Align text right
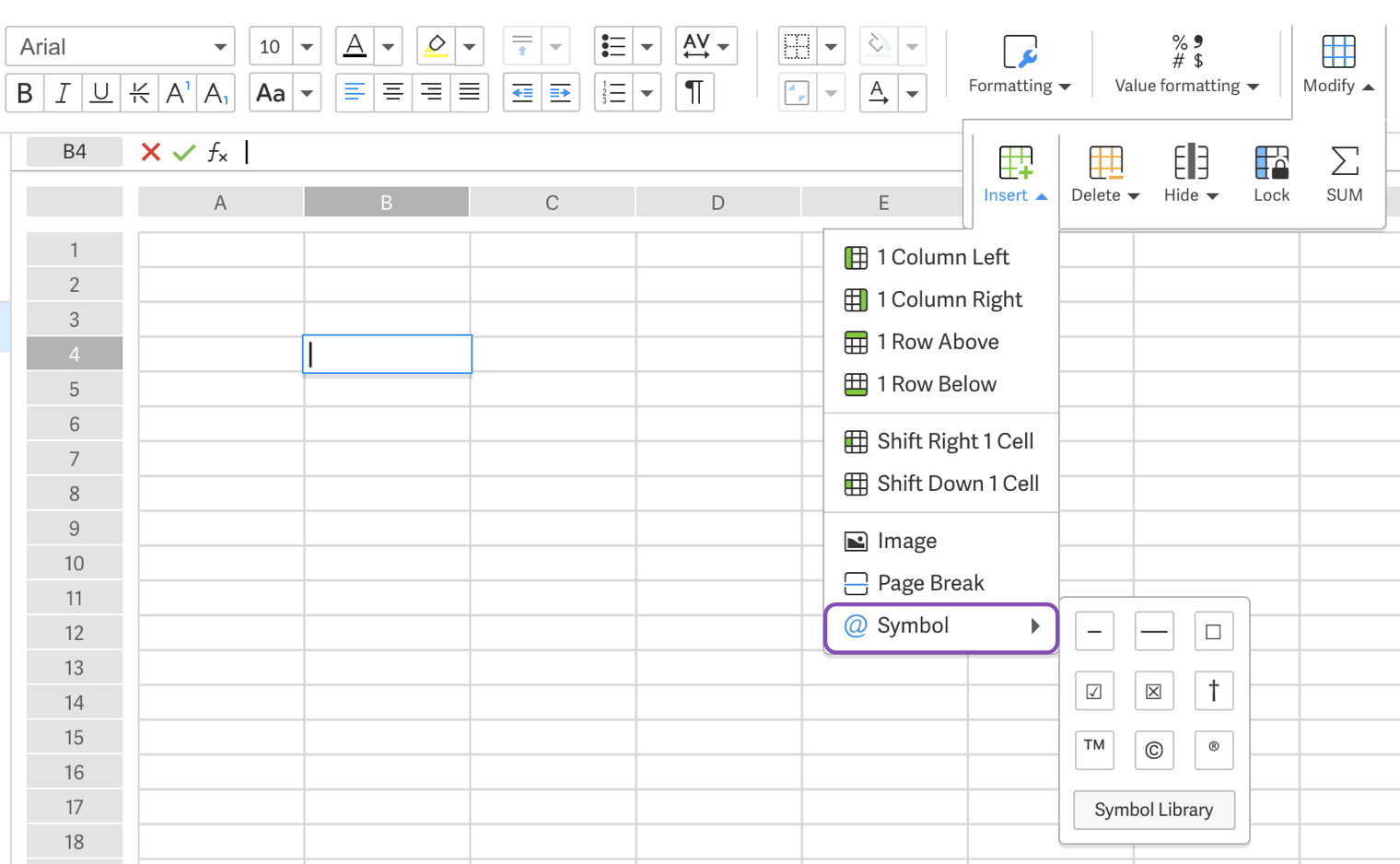 tap(431, 92)
